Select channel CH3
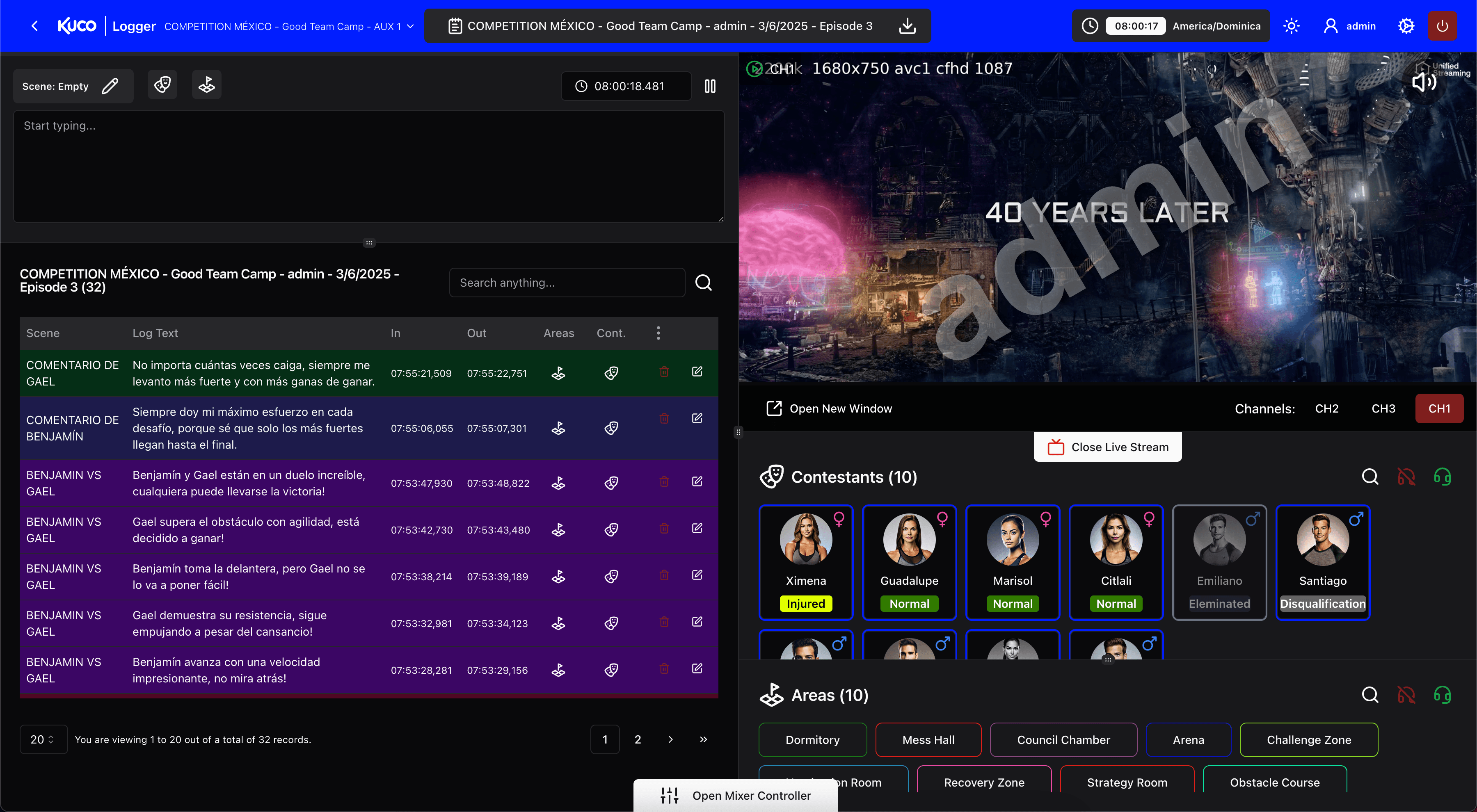 click(1383, 408)
